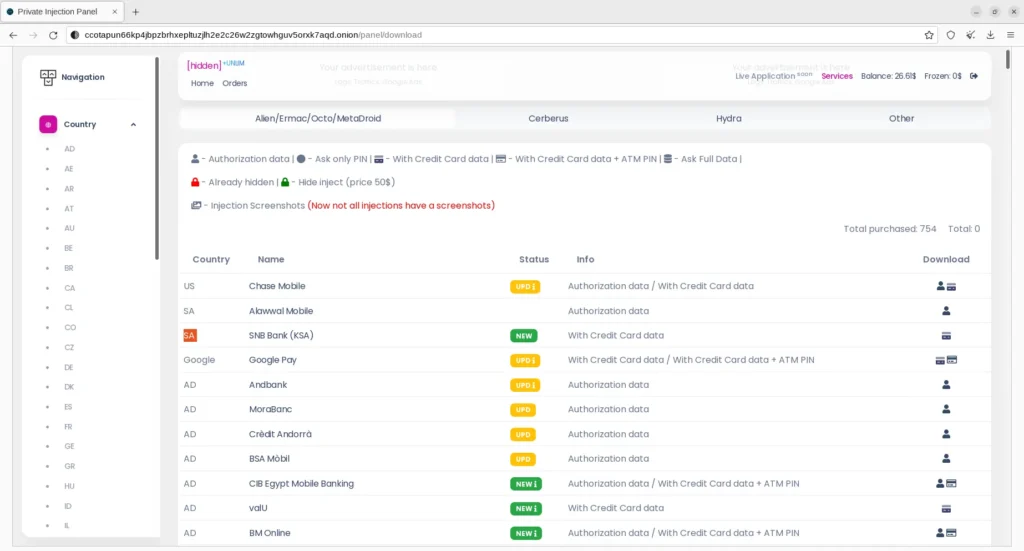Close the Private Injection Panel tab
The height and width of the screenshot is (551, 1024).
point(114,12)
